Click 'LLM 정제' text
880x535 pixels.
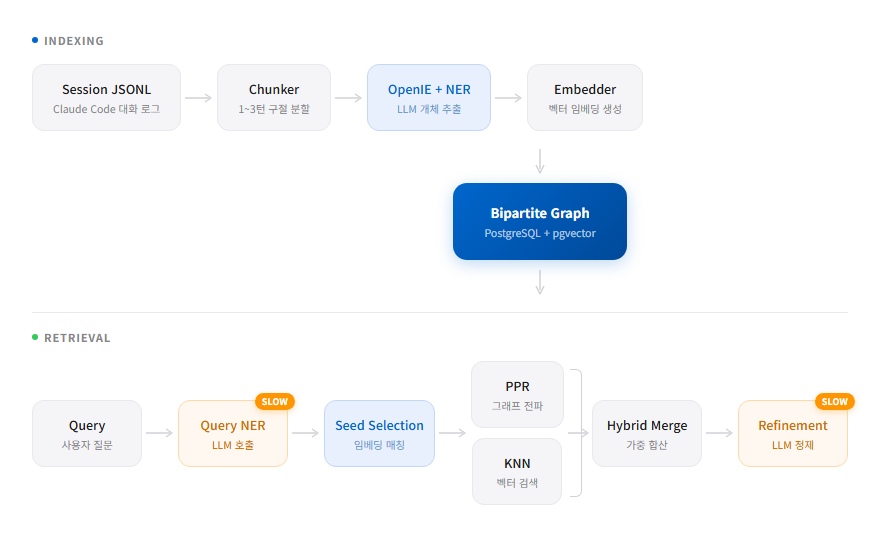click(793, 445)
